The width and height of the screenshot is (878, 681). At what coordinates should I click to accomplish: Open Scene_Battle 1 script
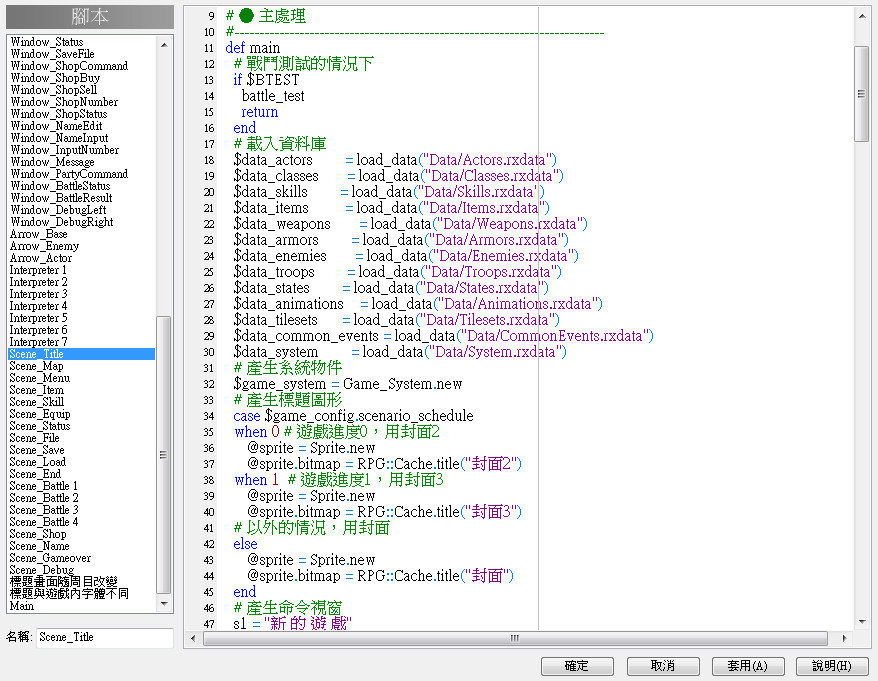43,486
